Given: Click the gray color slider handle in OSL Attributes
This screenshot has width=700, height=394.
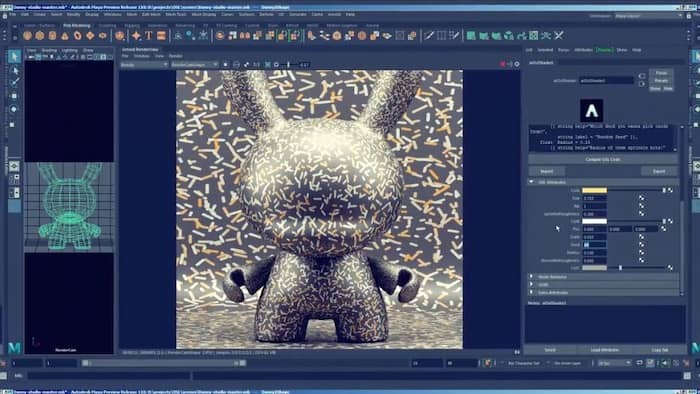Looking at the screenshot, I should pyautogui.click(x=620, y=268).
